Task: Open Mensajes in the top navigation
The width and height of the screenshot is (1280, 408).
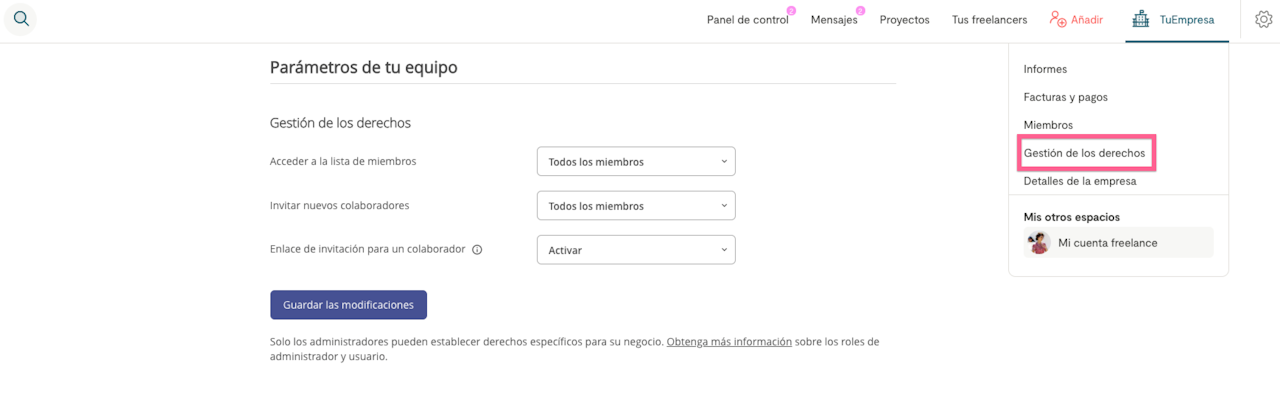Action: pos(834,20)
